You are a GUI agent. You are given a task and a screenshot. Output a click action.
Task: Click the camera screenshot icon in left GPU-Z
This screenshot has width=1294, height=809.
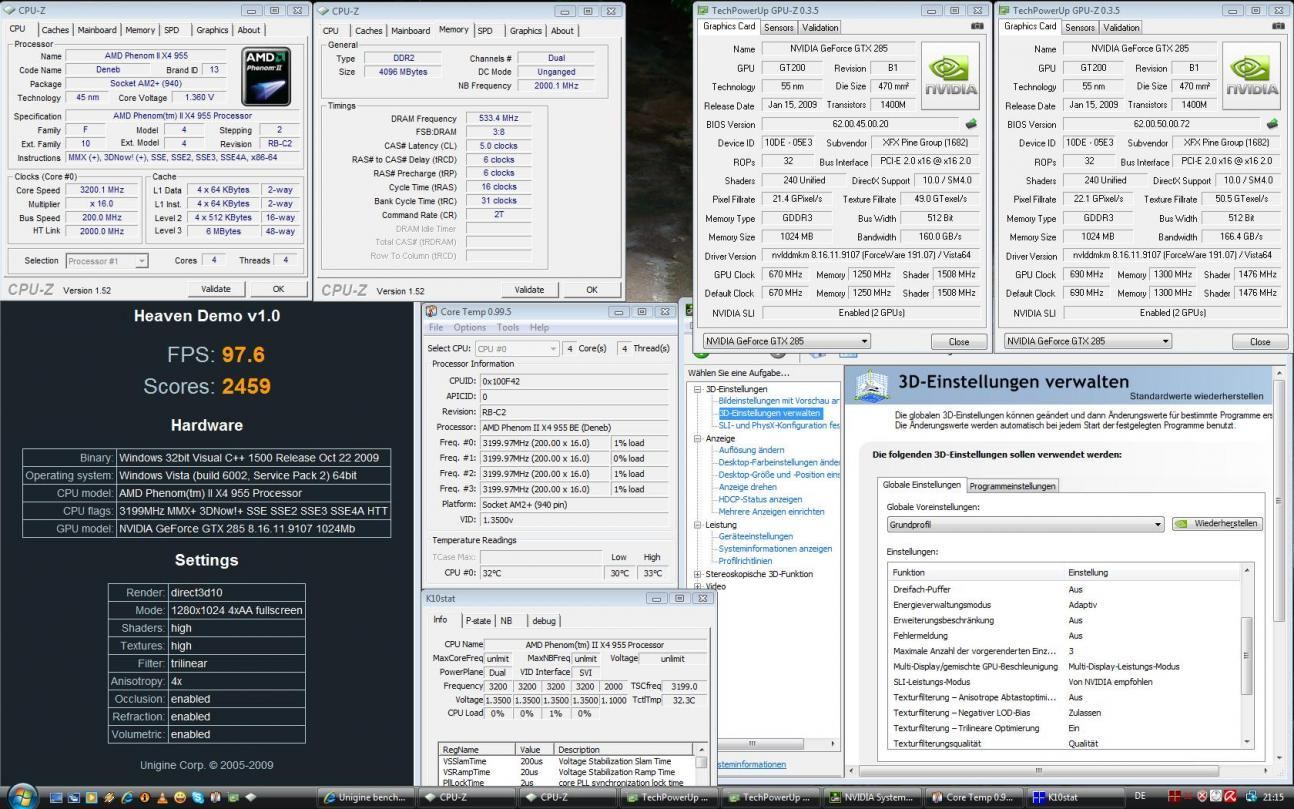point(976,27)
